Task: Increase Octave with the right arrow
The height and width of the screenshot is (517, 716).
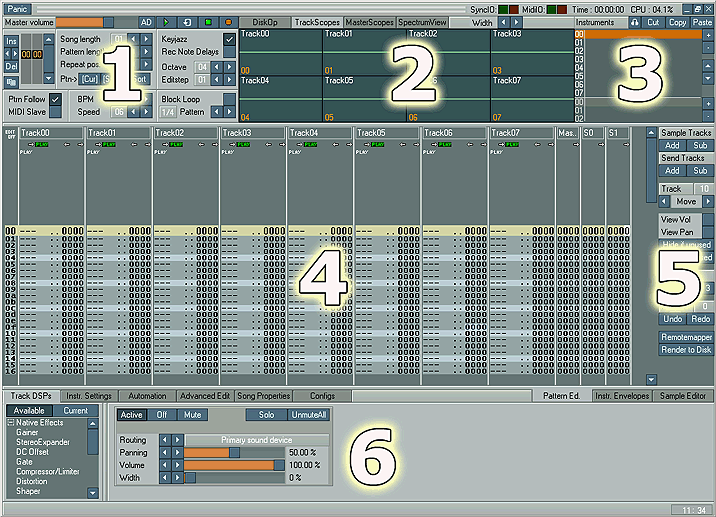Action: pyautogui.click(x=230, y=67)
